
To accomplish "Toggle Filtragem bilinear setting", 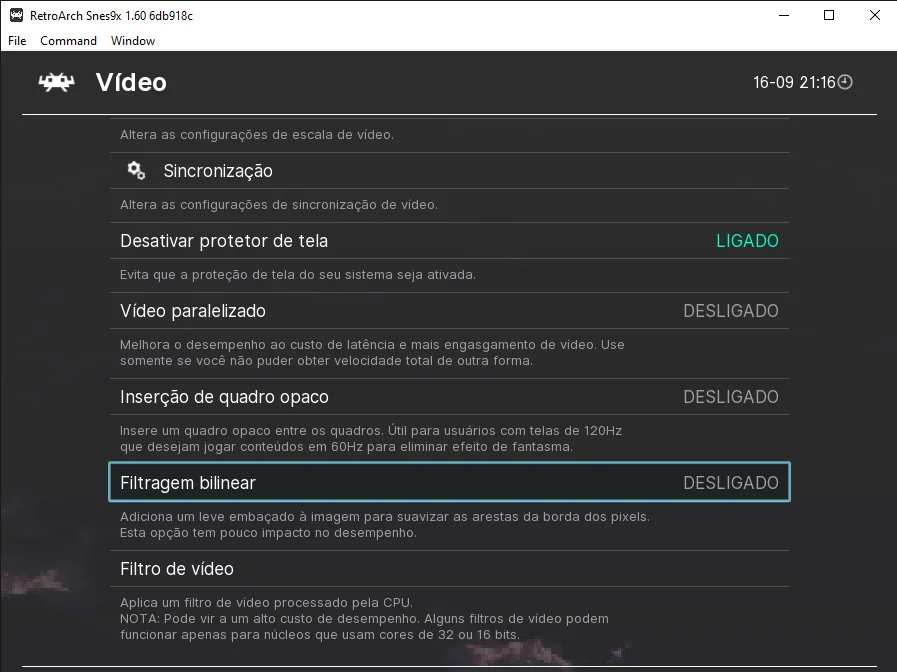I will pyautogui.click(x=449, y=482).
